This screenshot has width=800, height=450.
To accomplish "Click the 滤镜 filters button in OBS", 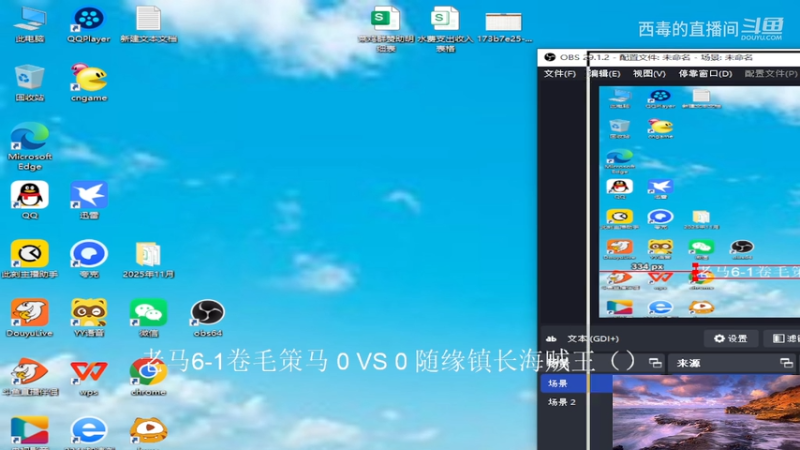I will point(783,338).
